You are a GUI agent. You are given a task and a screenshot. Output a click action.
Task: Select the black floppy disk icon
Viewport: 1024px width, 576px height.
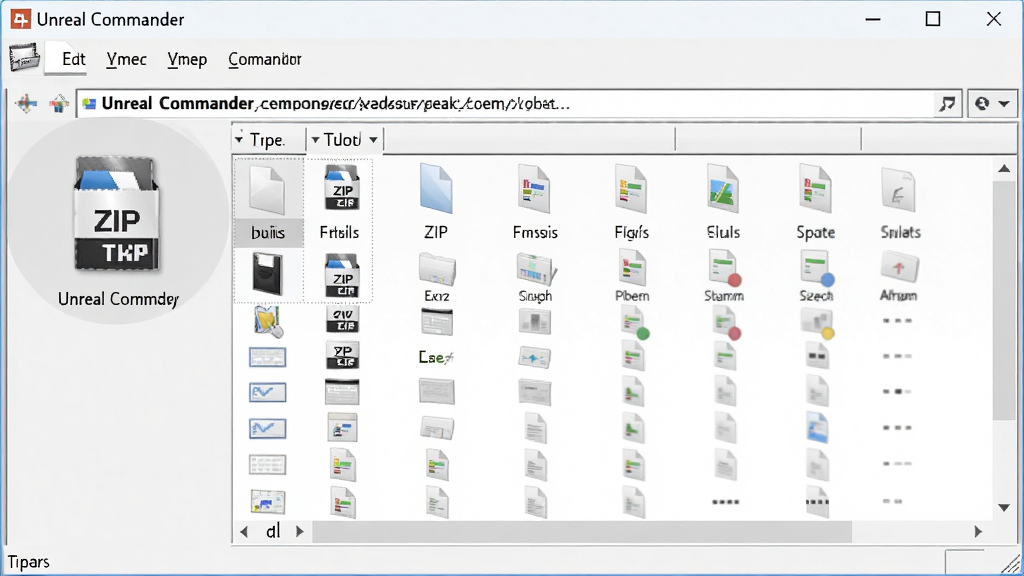[x=268, y=274]
